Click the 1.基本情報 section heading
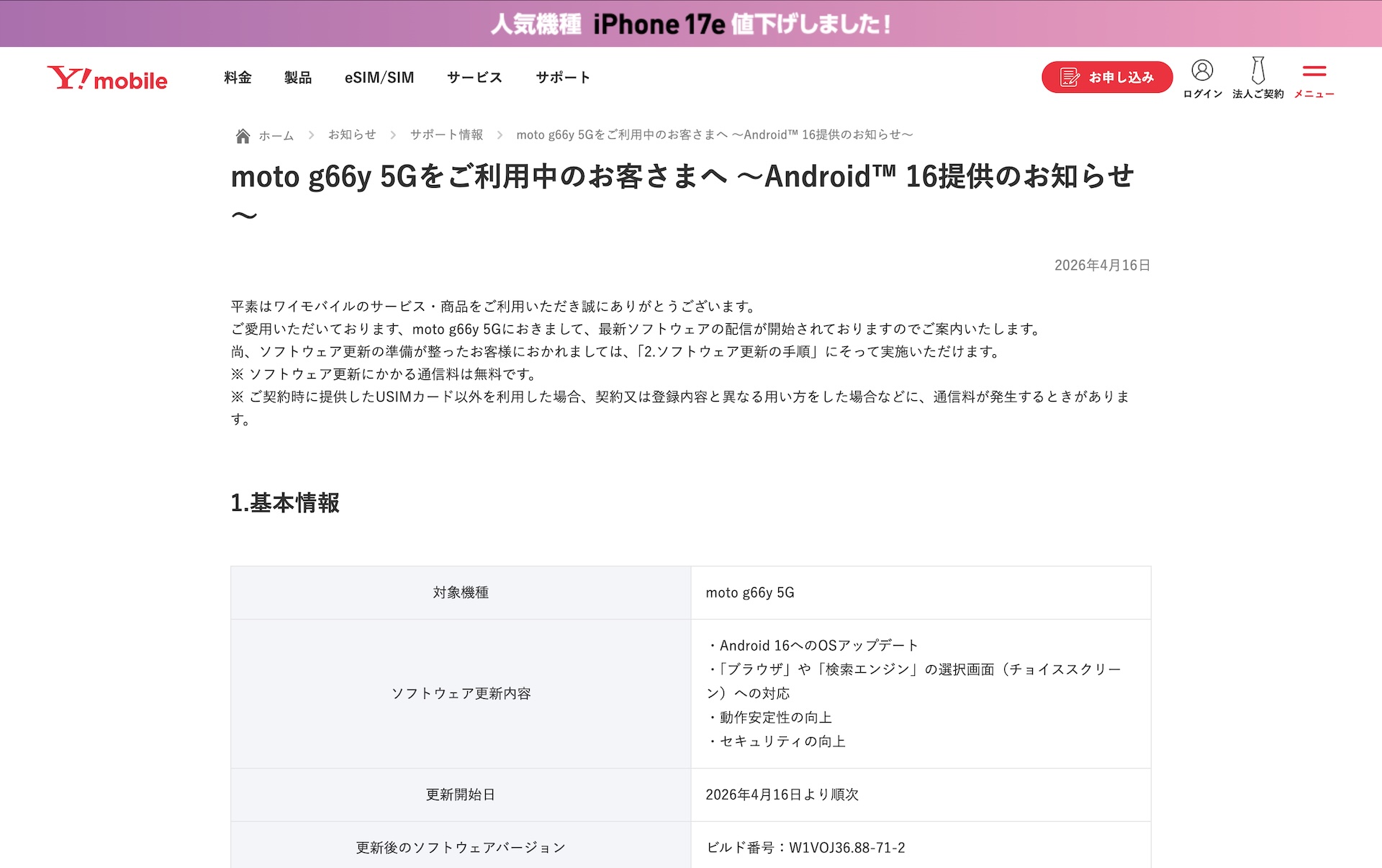1382x868 pixels. (x=285, y=502)
